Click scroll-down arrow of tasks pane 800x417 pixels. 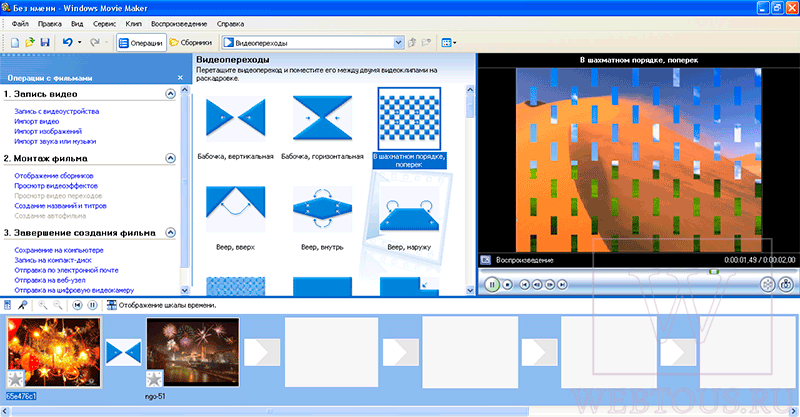click(x=185, y=290)
